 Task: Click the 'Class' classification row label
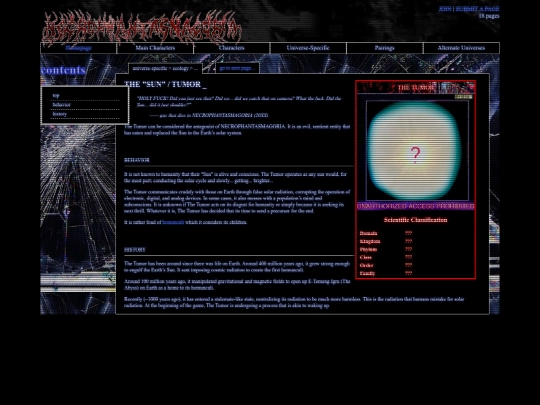click(365, 257)
